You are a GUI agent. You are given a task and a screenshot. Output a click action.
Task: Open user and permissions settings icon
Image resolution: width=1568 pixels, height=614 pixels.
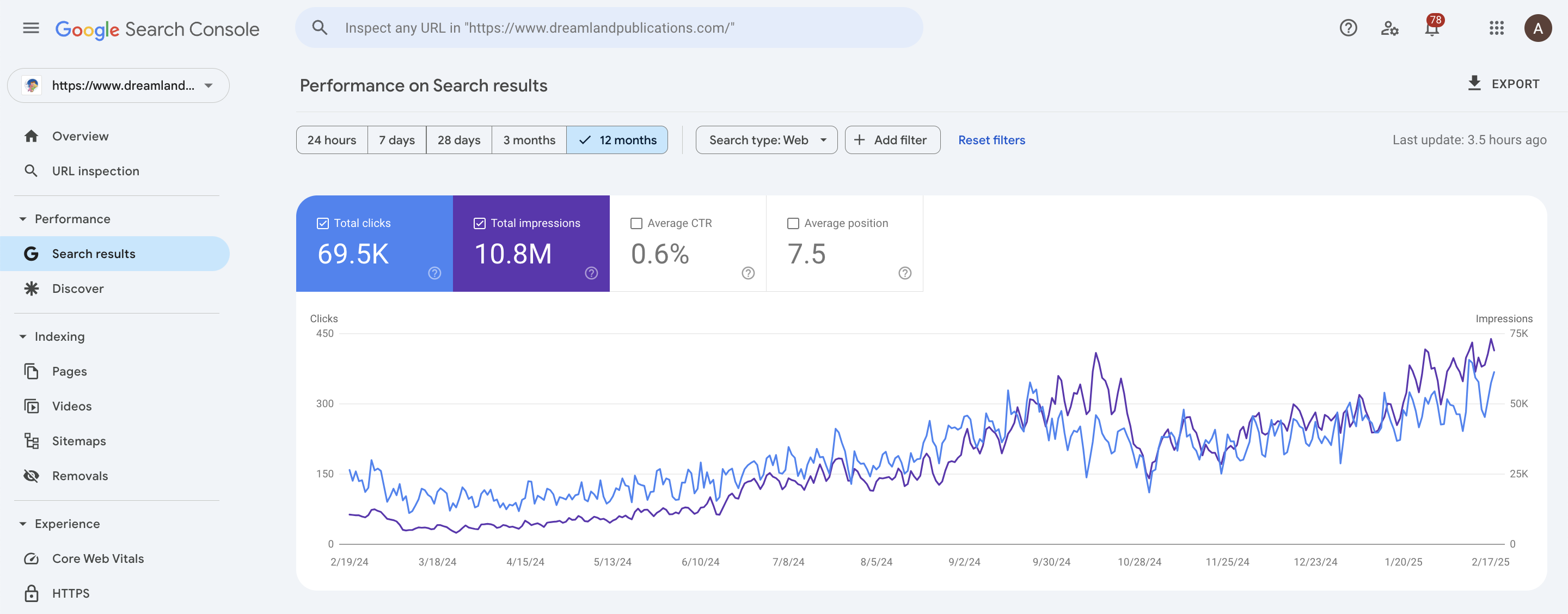pyautogui.click(x=1389, y=28)
